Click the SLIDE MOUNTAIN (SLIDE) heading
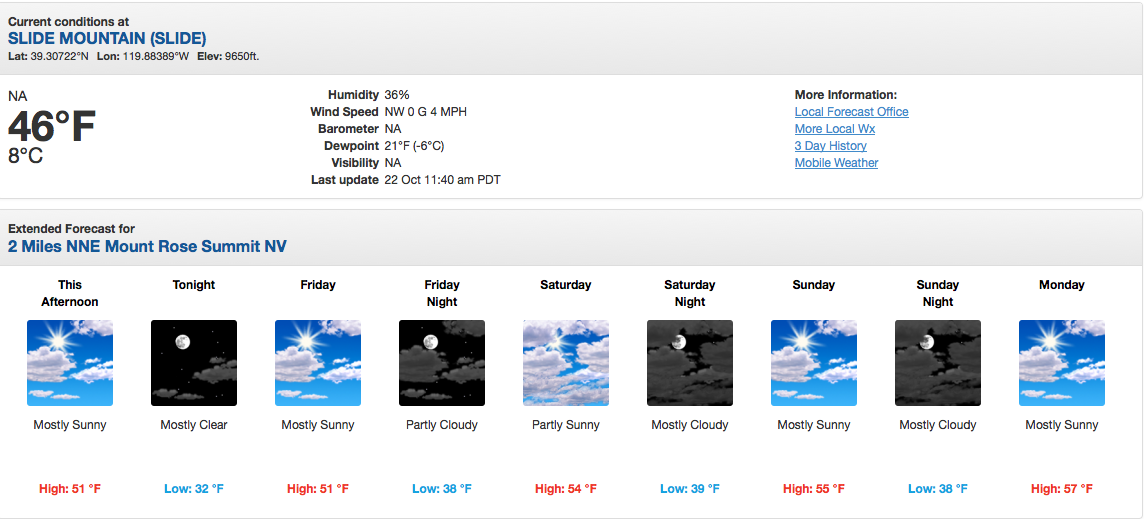Screen dimensions: 1144x519 click(107, 39)
